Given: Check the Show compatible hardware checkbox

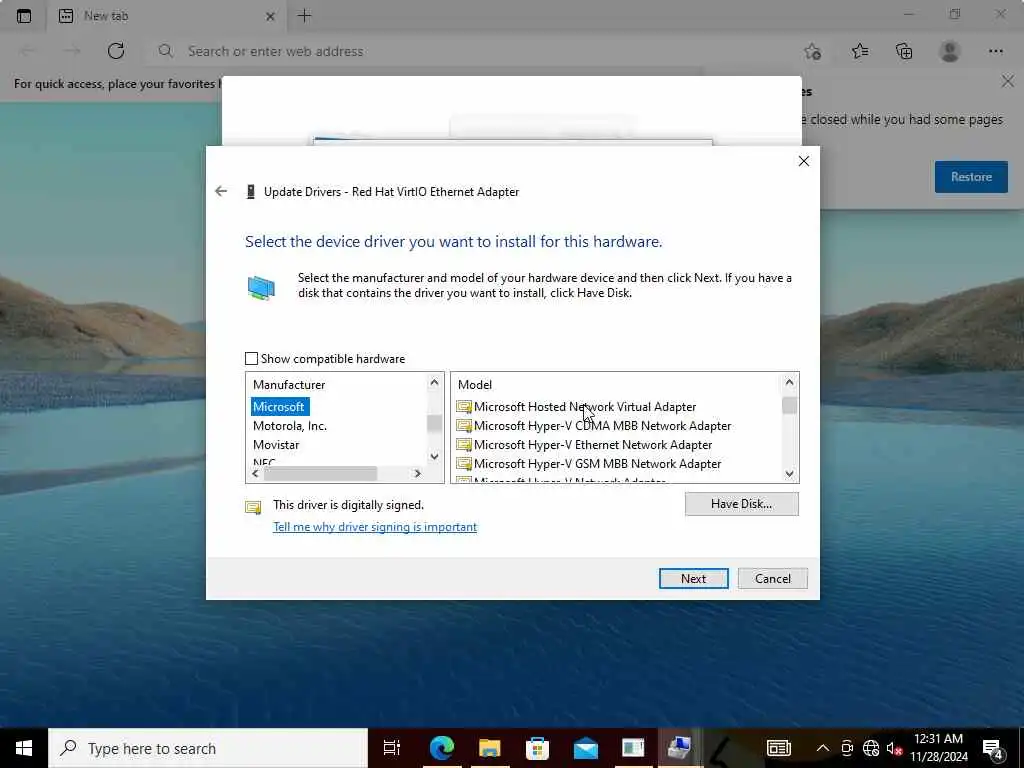Looking at the screenshot, I should pos(251,359).
